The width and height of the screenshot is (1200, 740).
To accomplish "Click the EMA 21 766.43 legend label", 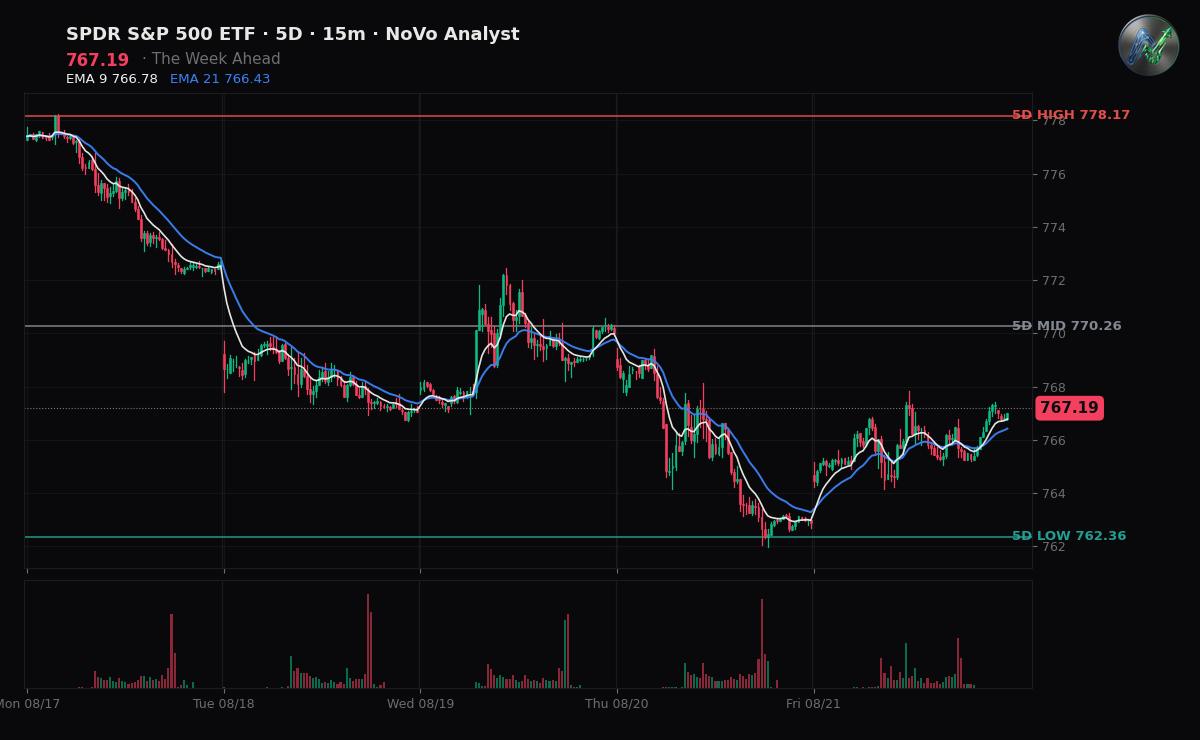I will tap(220, 79).
